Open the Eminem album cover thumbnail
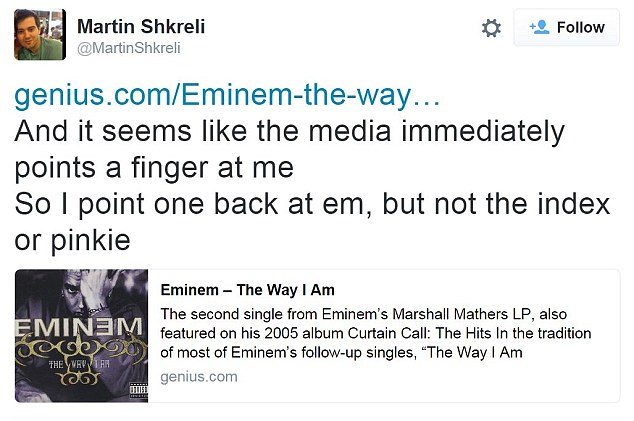Image resolution: width=634 pixels, height=421 pixels. tap(82, 336)
